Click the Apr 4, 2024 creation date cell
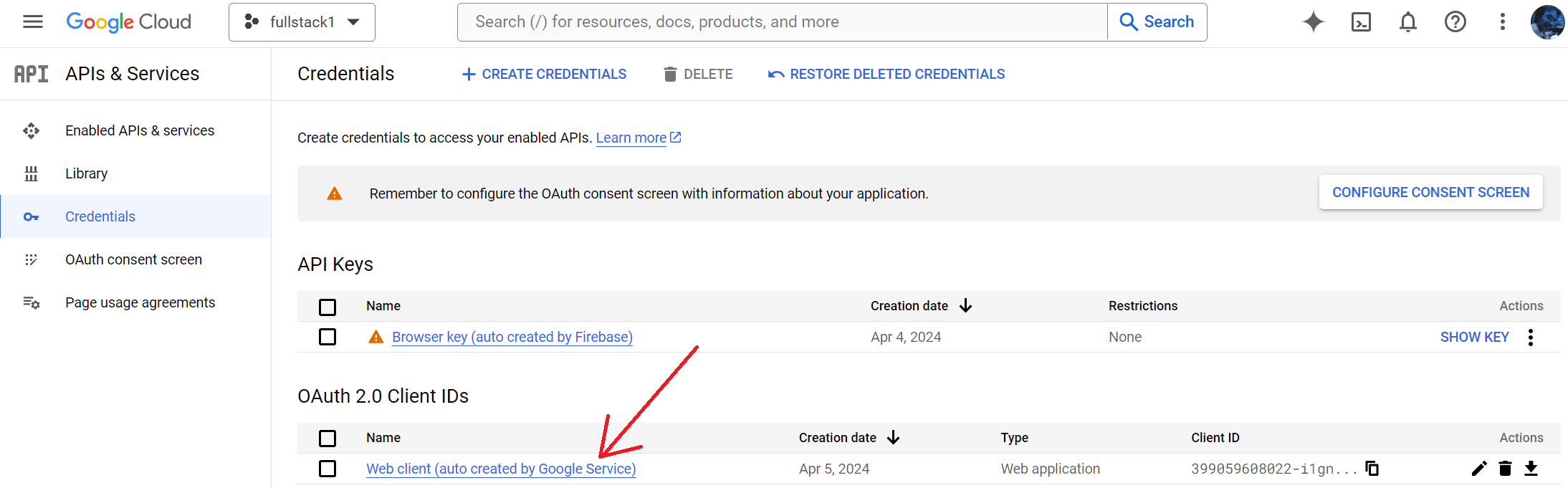This screenshot has width=1568, height=488. (x=906, y=337)
